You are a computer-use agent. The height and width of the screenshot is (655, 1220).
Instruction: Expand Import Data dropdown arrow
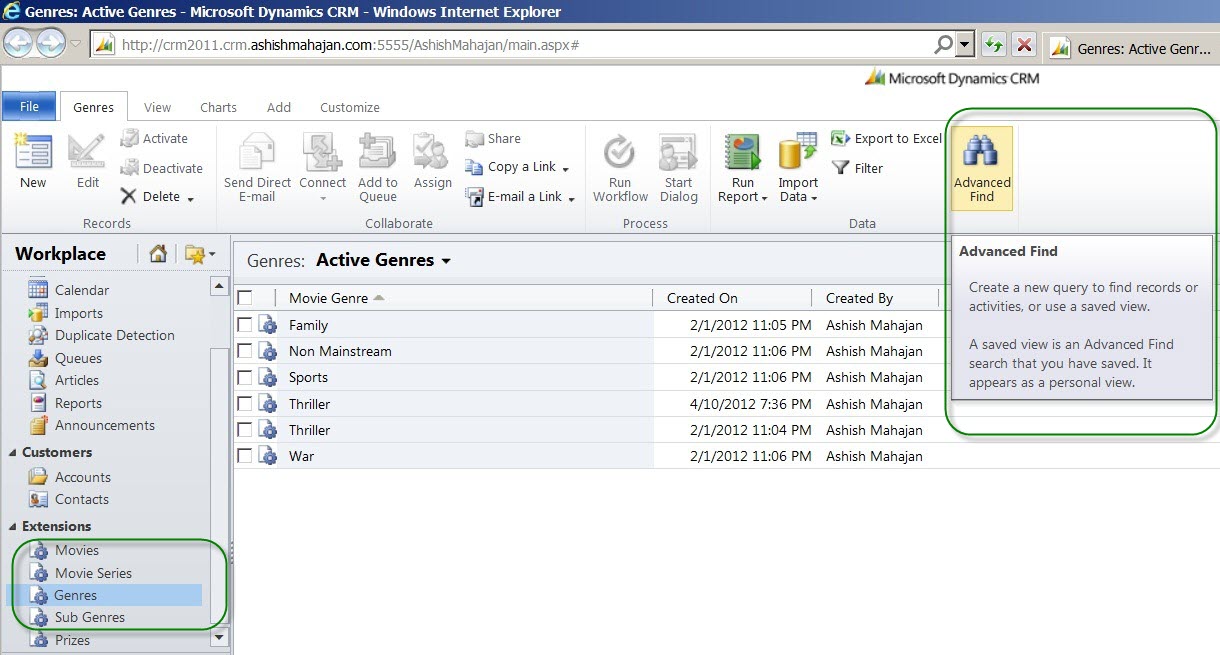tap(814, 198)
